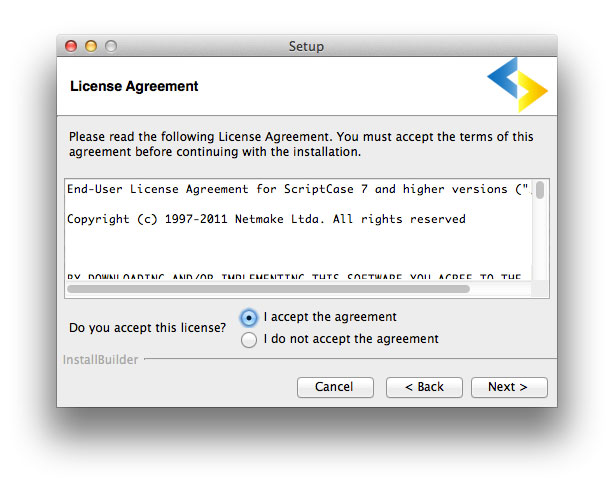614x486 pixels.
Task: Cancel the ScriptCase setup
Action: [335, 387]
